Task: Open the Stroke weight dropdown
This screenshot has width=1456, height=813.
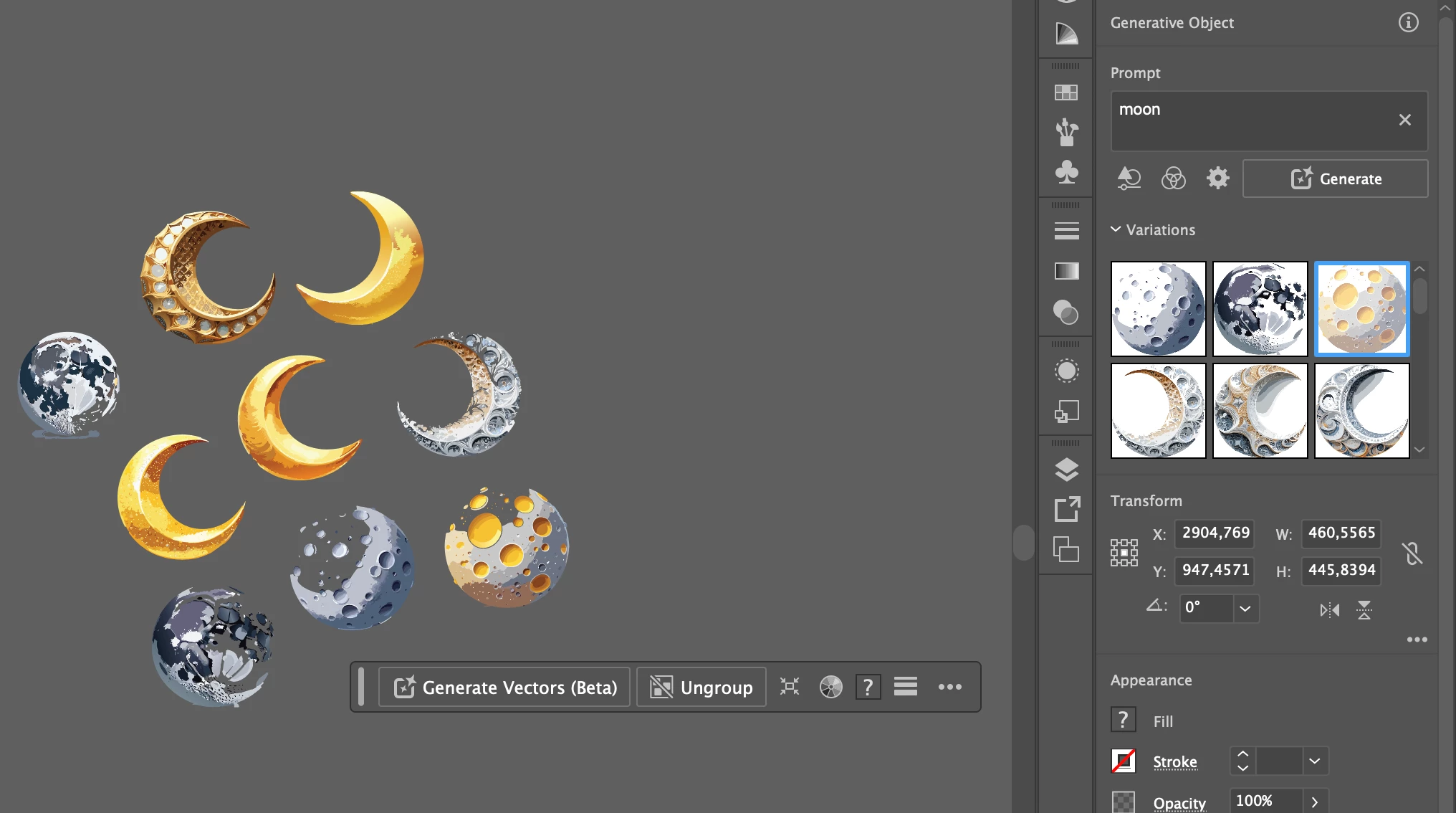Action: tap(1314, 761)
